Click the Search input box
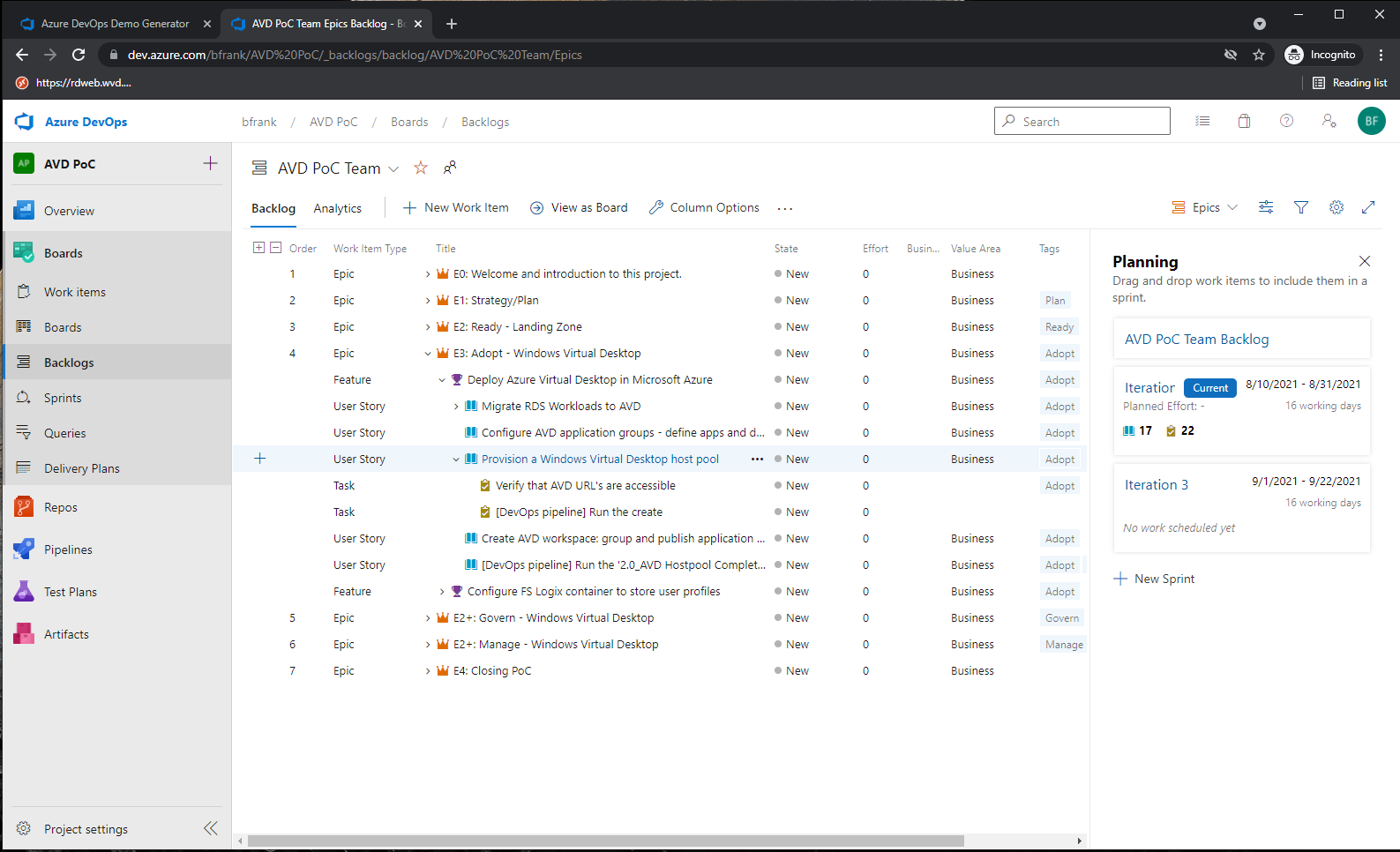 pos(1082,121)
